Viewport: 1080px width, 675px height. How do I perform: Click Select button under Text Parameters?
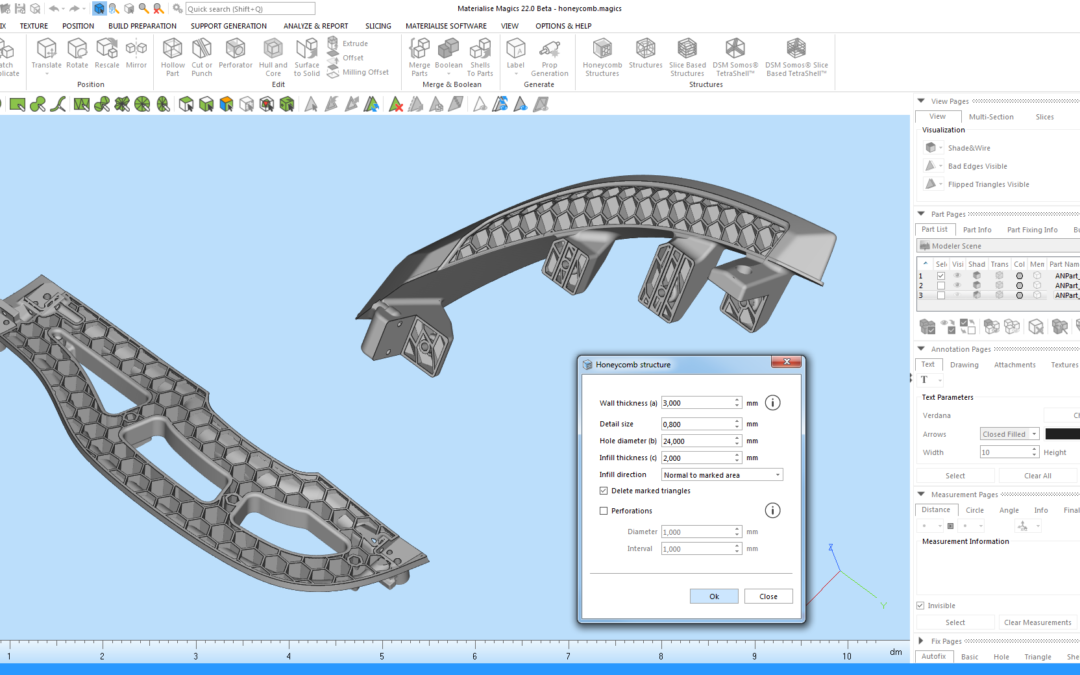955,476
